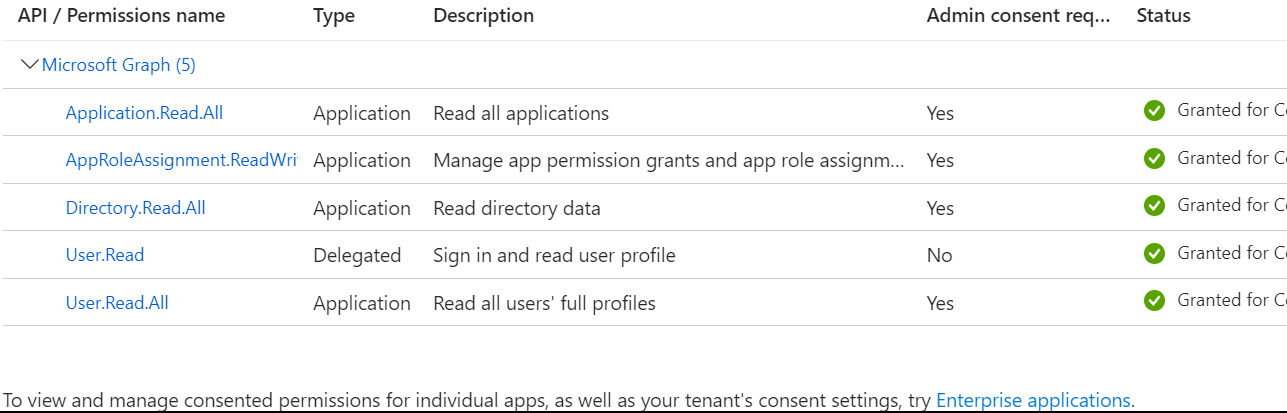Image resolution: width=1287 pixels, height=413 pixels.
Task: Open the Microsoft Graph (5) group link
Action: 119,65
